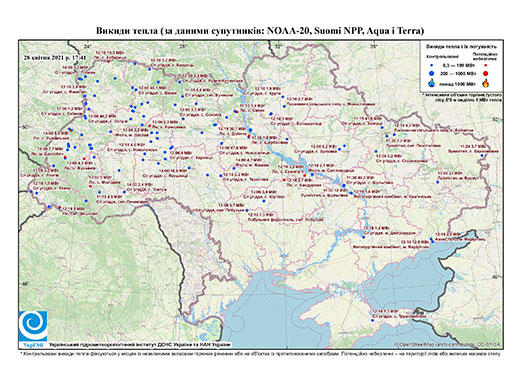Screen dimensions: 520x368
Task: Click the small blue dot legend symbol
Action: 432,66
